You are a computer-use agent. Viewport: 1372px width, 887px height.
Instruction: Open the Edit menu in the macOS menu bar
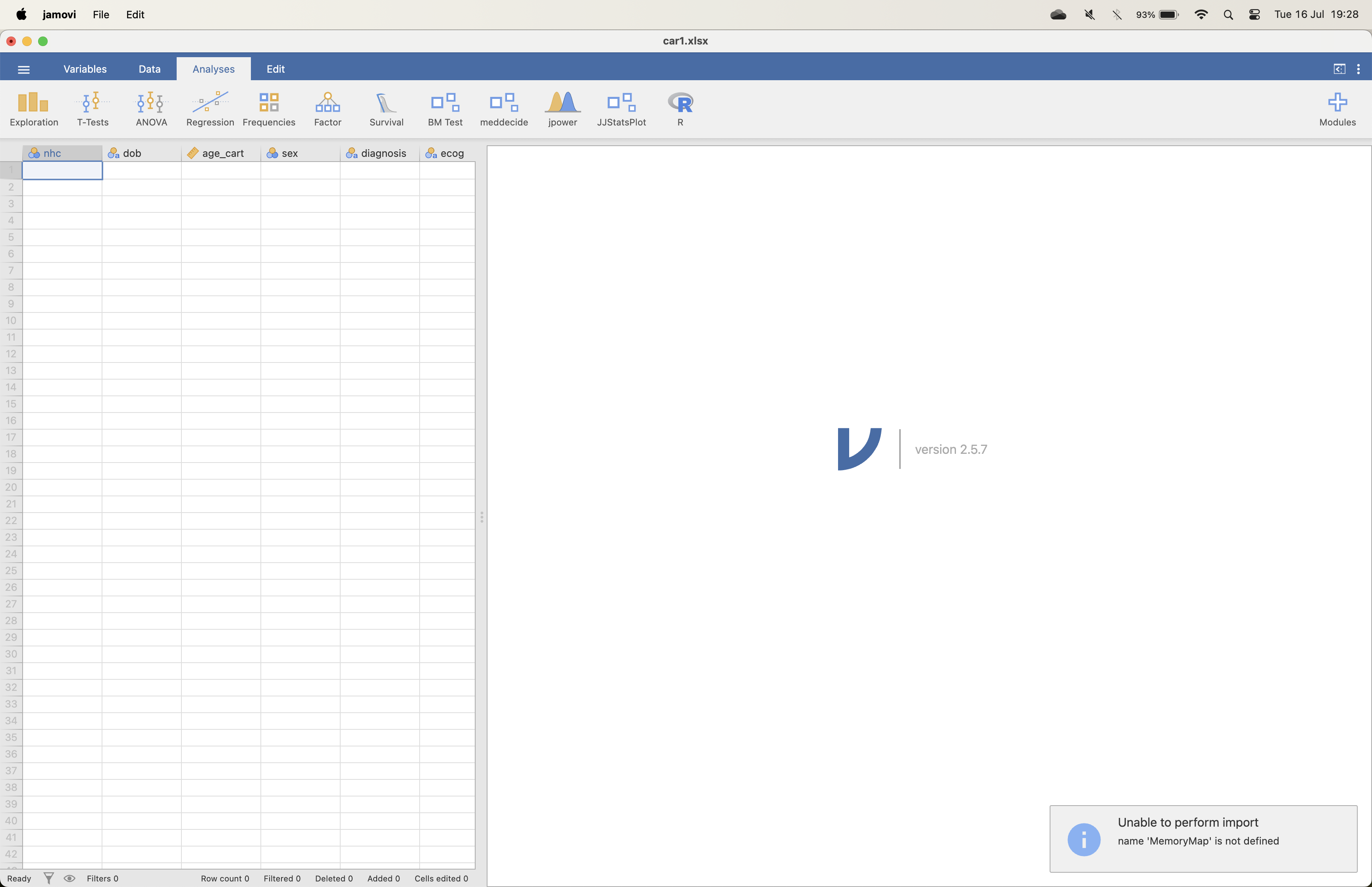(x=135, y=14)
